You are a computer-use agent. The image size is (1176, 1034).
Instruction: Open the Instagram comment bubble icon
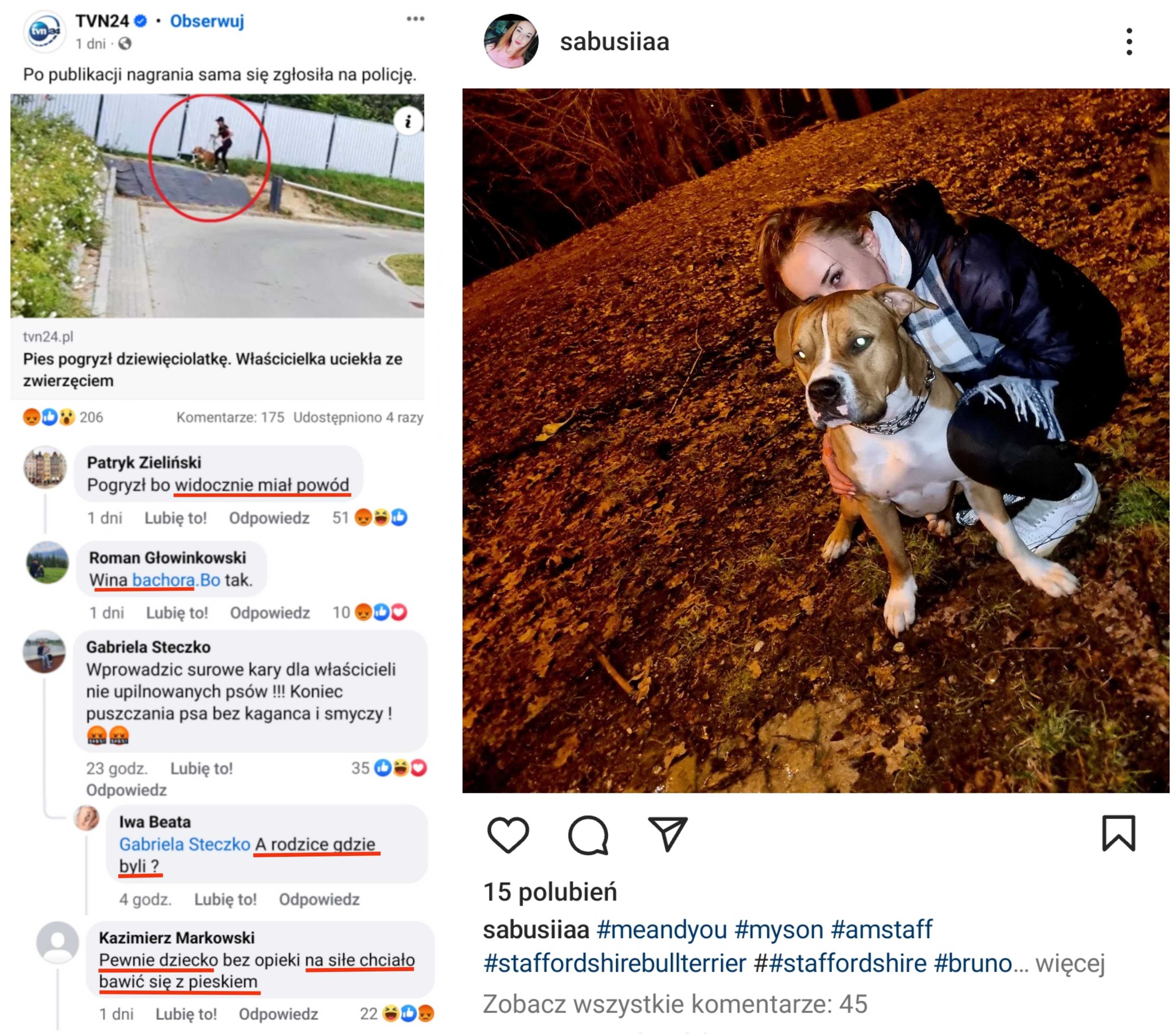588,835
